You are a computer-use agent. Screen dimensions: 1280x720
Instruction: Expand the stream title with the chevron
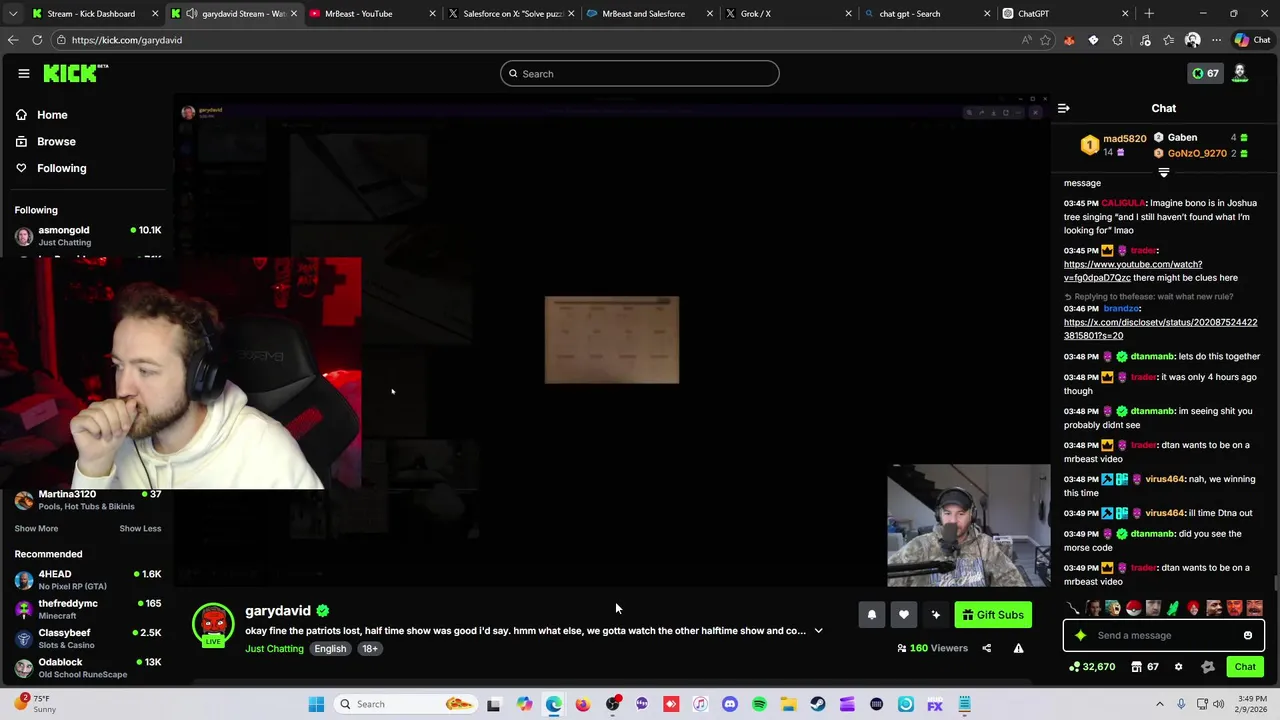click(818, 631)
